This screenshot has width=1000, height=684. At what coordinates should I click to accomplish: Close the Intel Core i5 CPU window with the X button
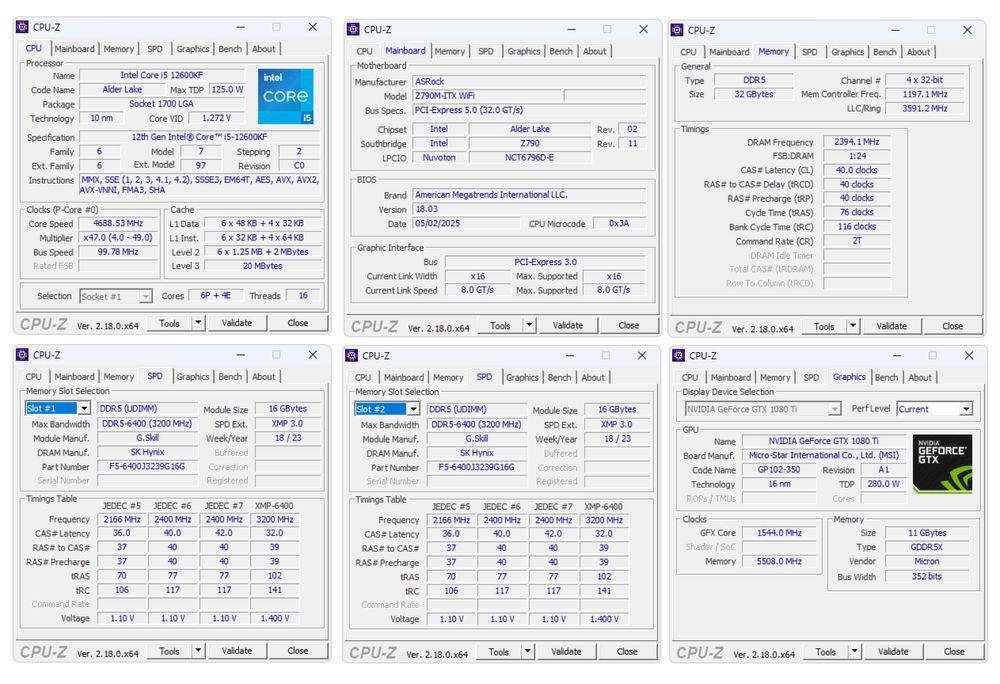pos(312,27)
